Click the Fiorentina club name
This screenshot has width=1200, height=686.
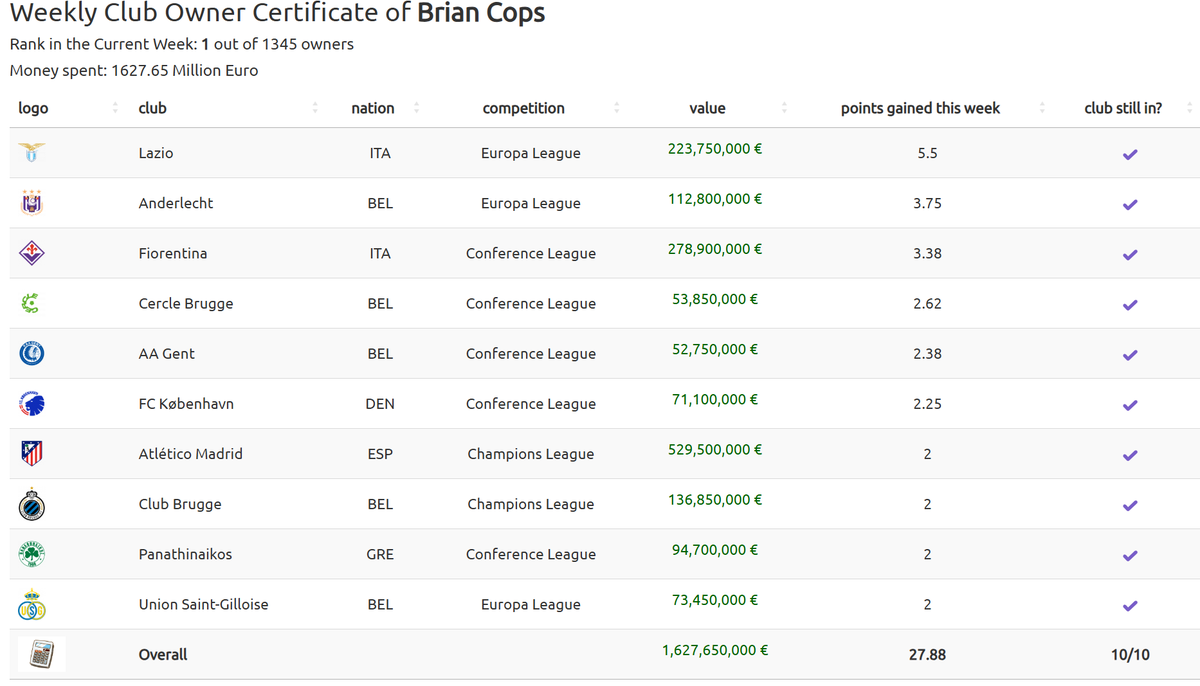pos(173,253)
